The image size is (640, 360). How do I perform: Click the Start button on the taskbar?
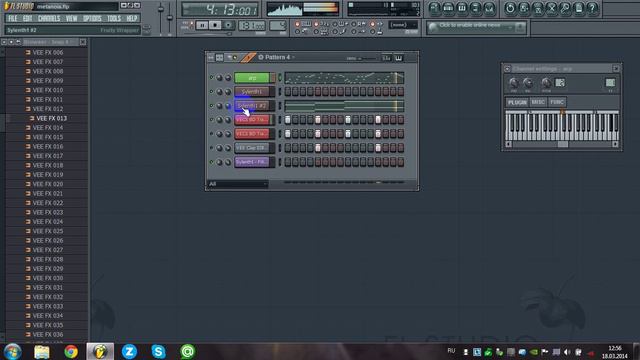tap(13, 351)
